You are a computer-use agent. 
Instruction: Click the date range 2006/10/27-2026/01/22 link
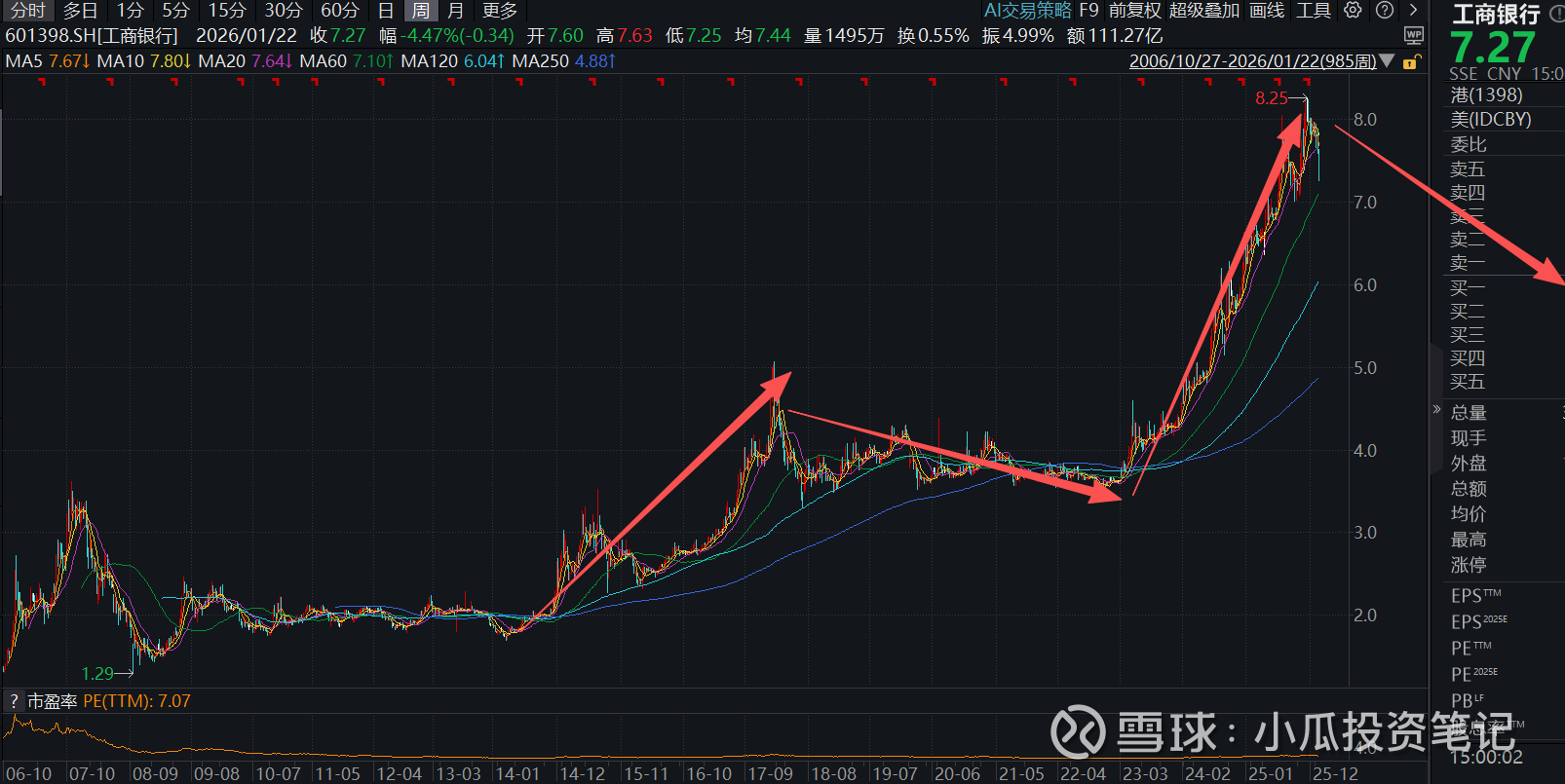1253,61
